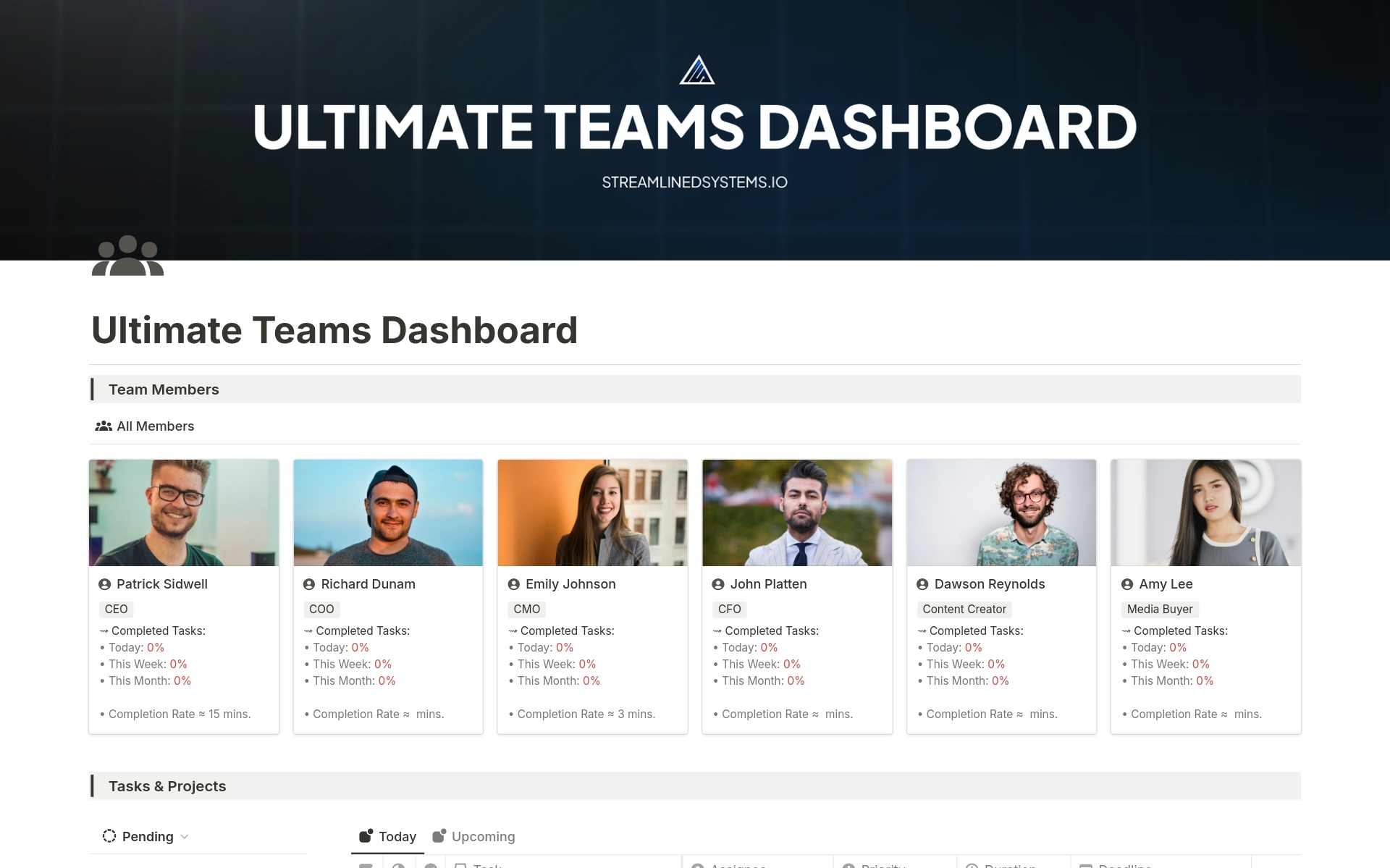Click the person icon beside John Platten's name
The width and height of the screenshot is (1390, 868).
click(x=717, y=583)
